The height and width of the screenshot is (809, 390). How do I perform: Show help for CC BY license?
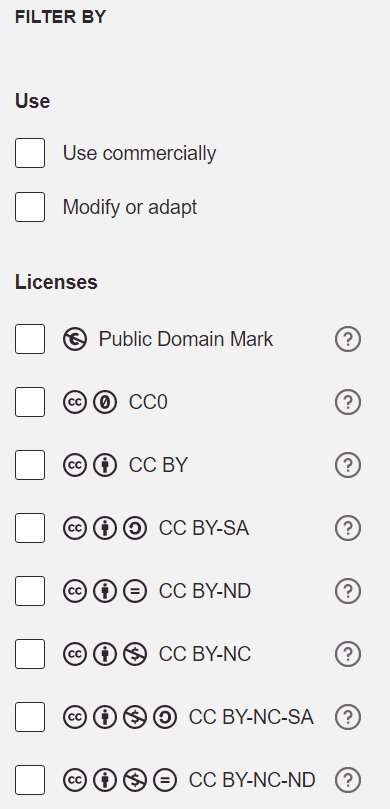coord(348,465)
